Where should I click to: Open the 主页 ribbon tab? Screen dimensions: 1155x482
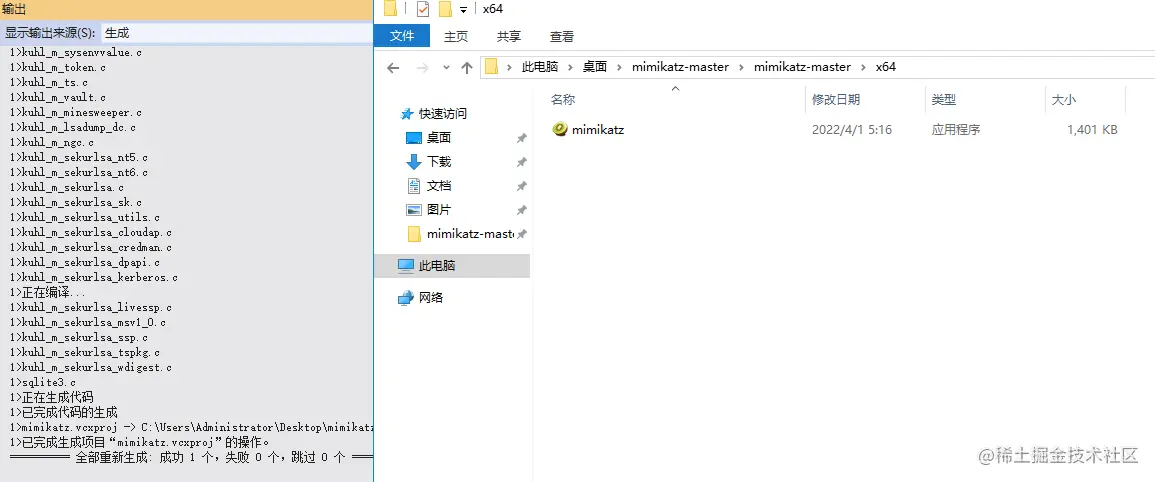(x=456, y=36)
